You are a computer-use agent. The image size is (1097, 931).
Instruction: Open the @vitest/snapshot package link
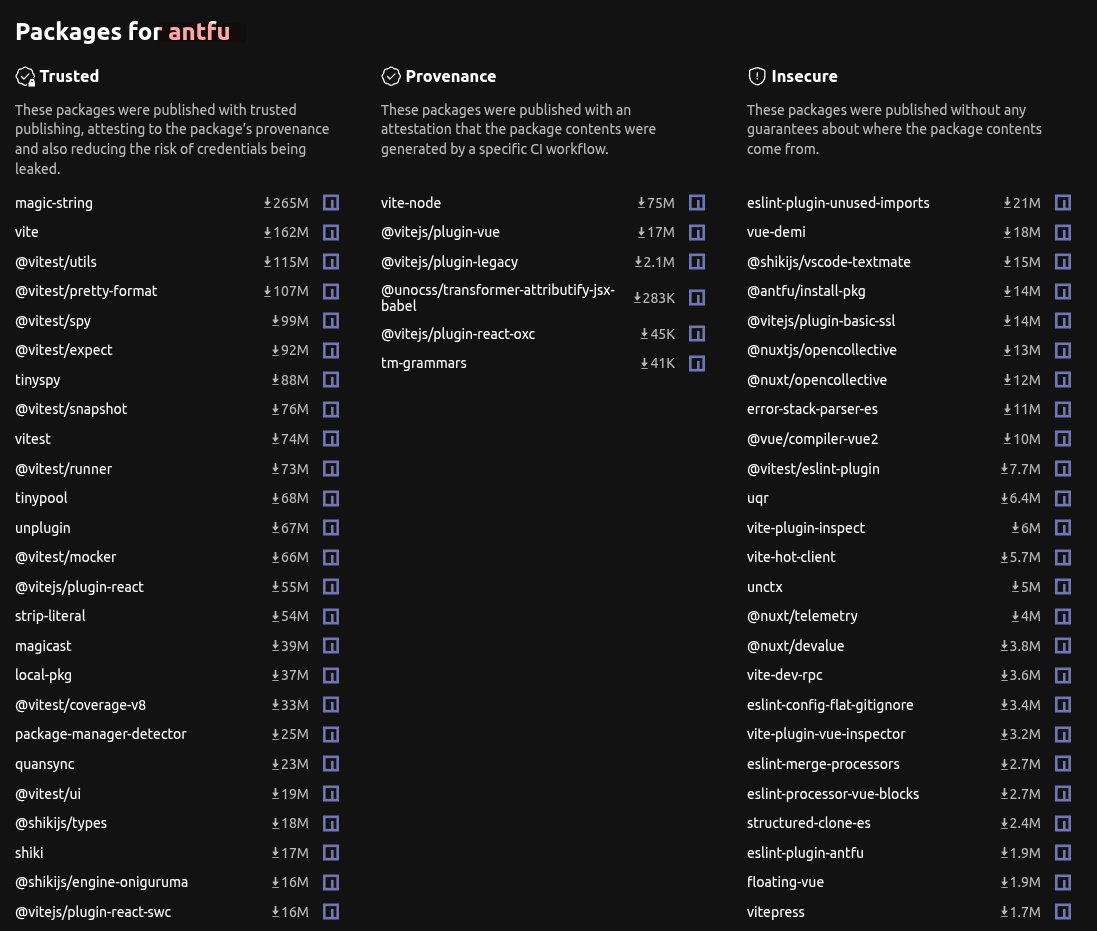coord(71,409)
